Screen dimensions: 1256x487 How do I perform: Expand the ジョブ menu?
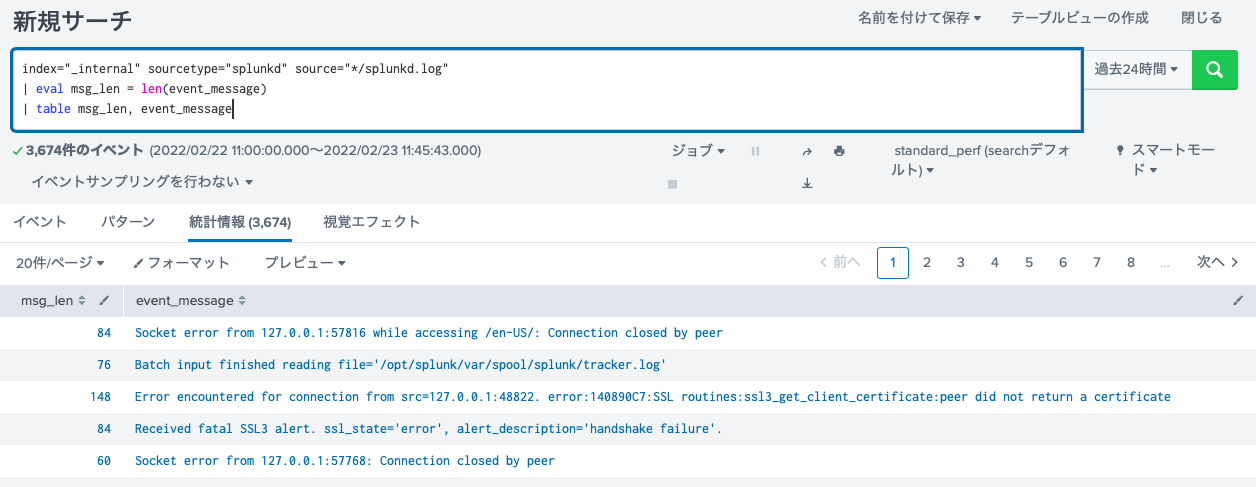[x=699, y=151]
